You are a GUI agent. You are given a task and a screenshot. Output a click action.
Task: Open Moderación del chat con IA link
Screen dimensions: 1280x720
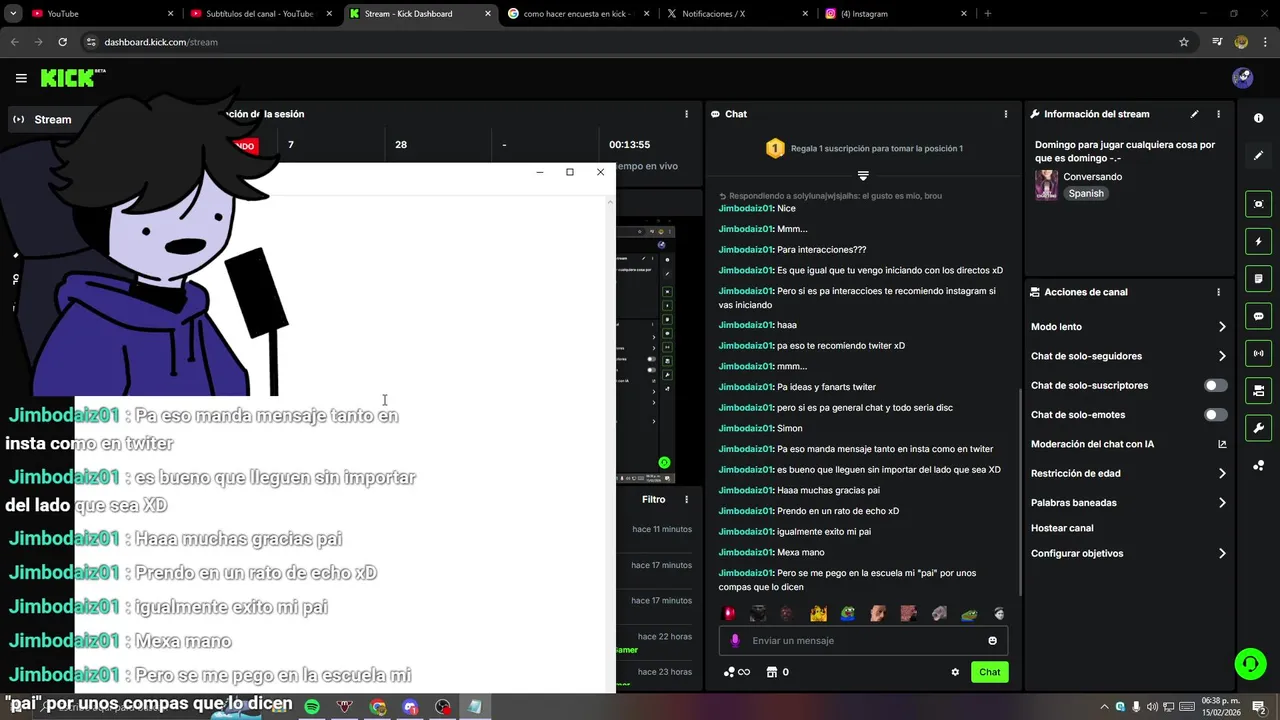pos(1128,444)
